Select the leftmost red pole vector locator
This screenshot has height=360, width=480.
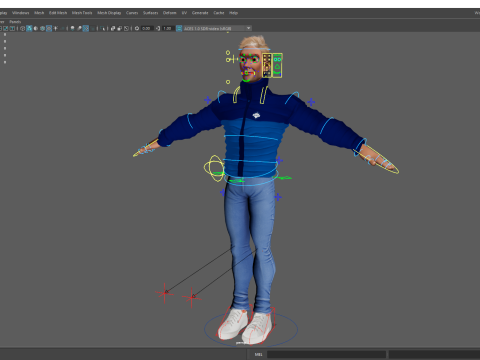(165, 293)
